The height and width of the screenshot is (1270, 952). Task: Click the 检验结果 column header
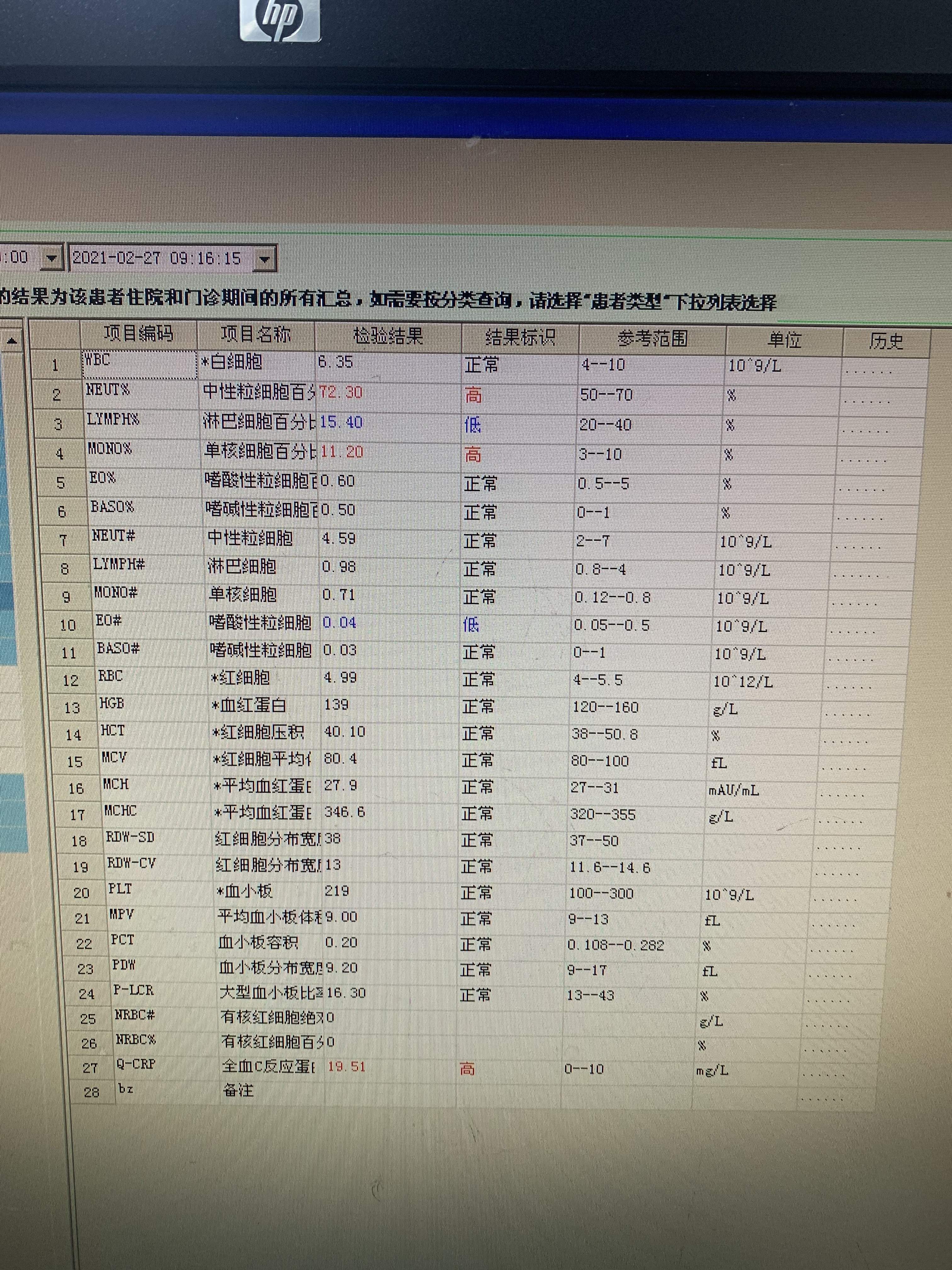point(388,336)
